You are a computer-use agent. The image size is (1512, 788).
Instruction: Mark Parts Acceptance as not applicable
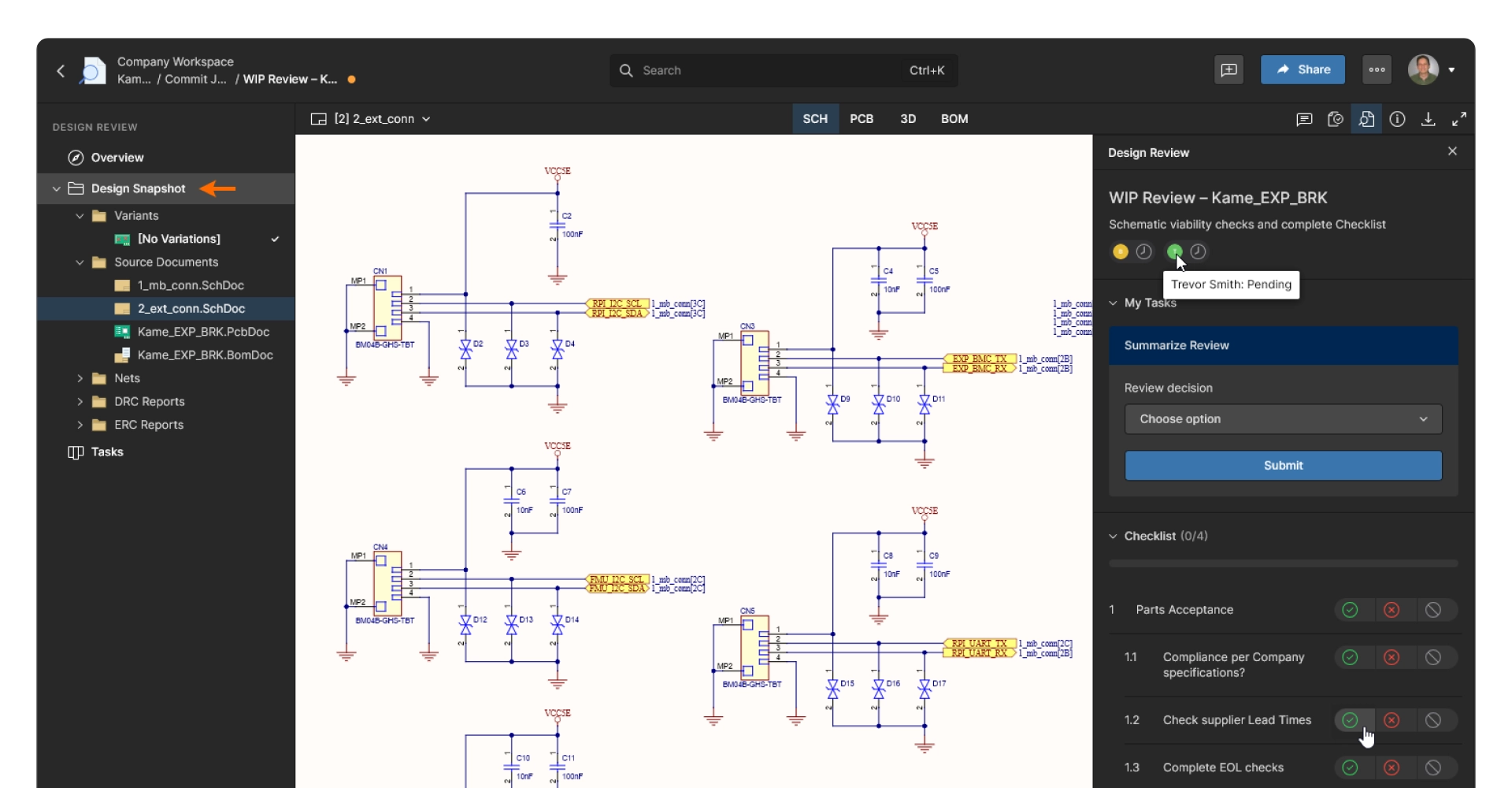(1433, 610)
